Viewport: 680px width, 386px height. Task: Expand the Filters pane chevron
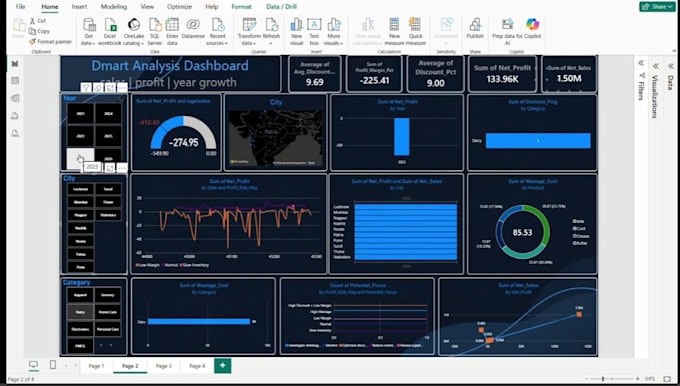641,63
